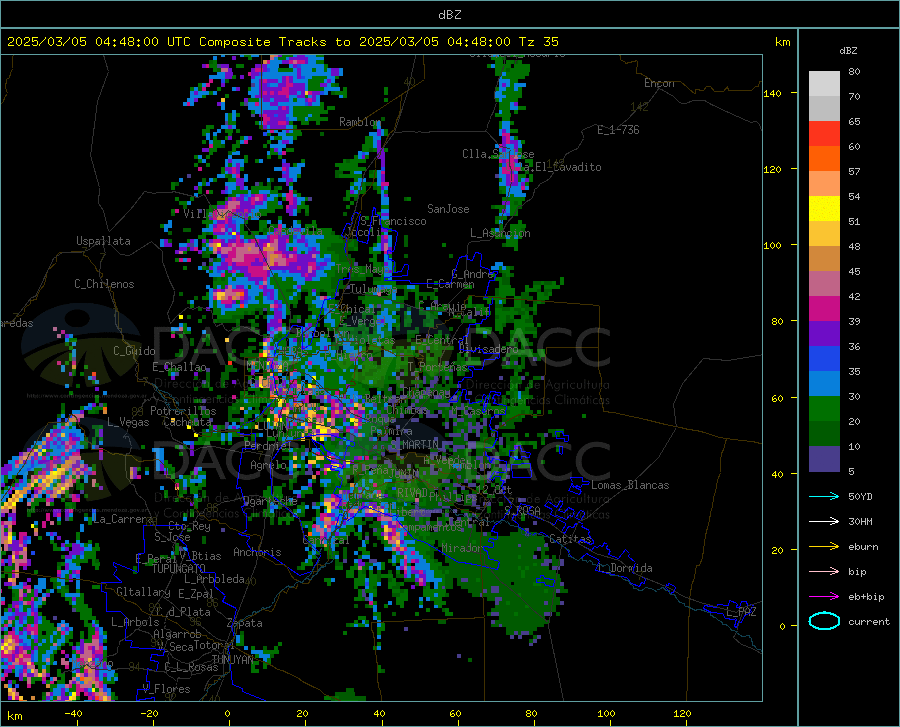
Task: Click the 'V_Flores' map label
Action: 166,689
